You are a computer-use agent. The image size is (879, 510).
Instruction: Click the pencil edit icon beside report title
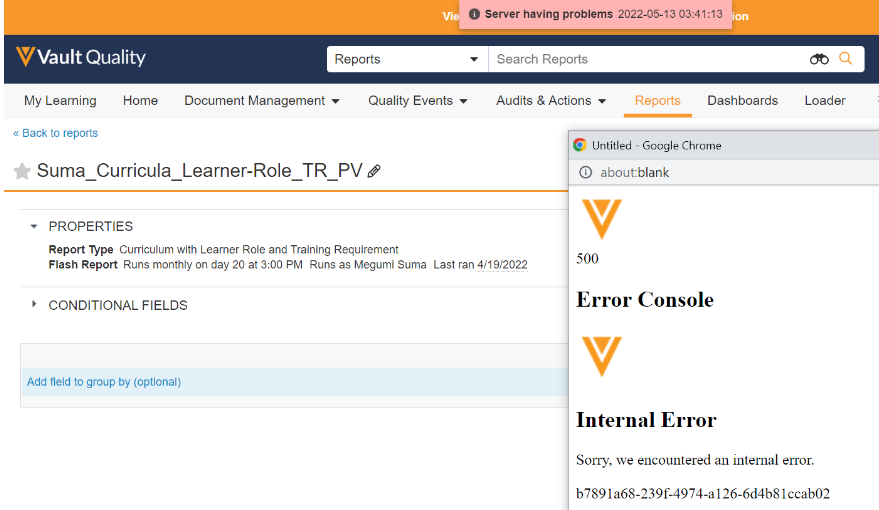(374, 171)
